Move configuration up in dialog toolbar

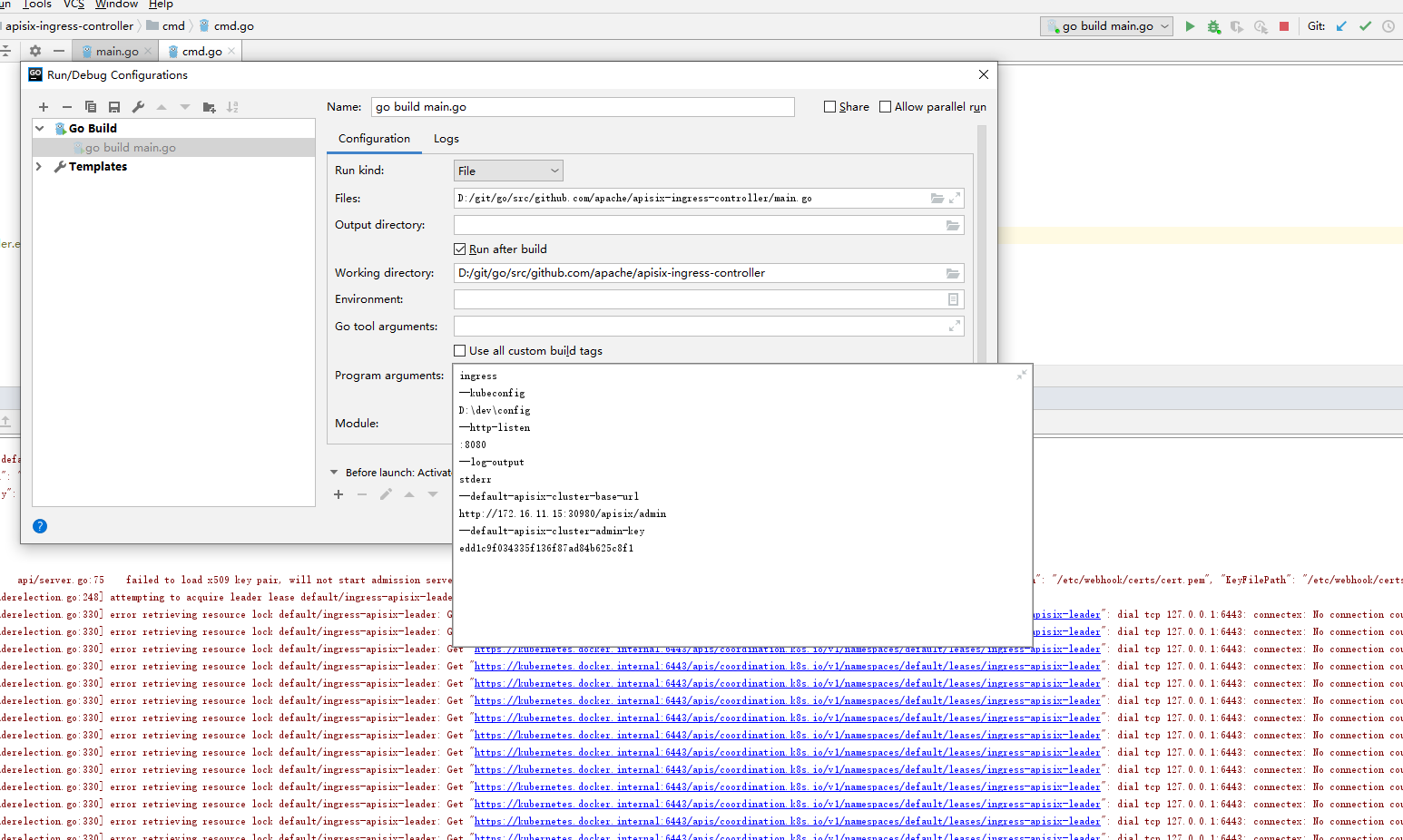coord(162,107)
